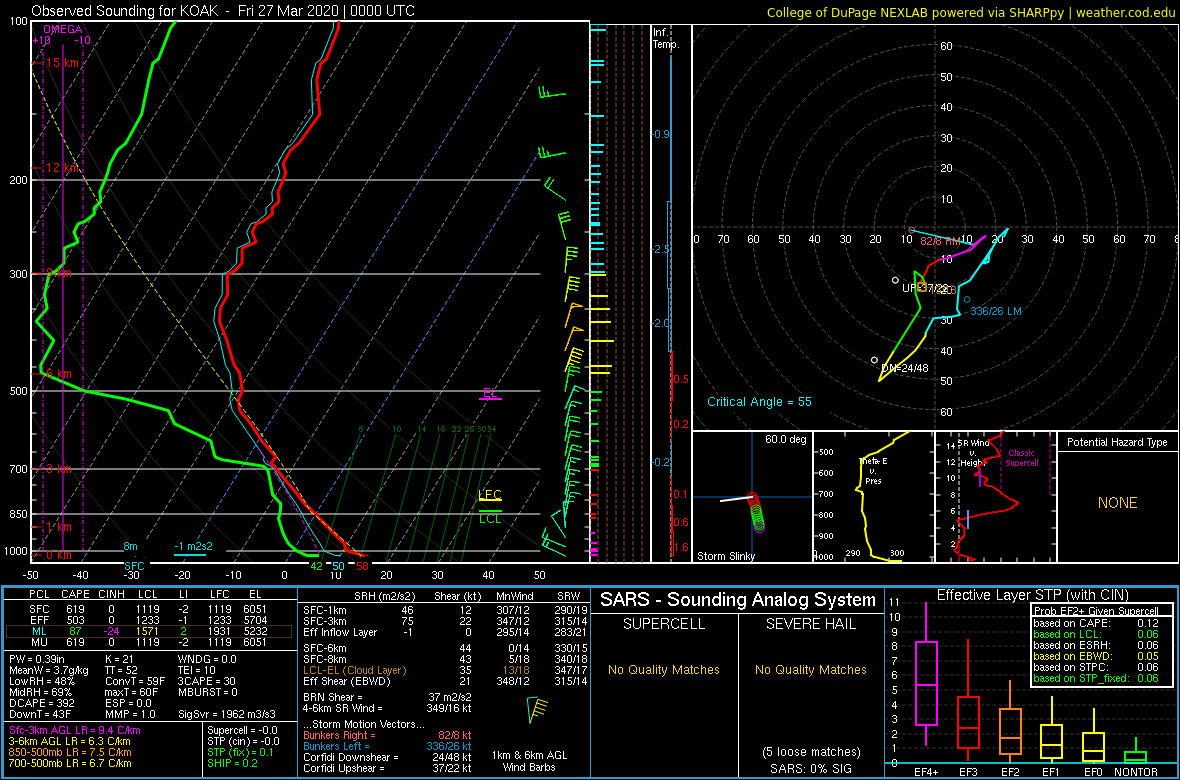Click the based on STP_fixed: 0.06 line

[x=1097, y=678]
